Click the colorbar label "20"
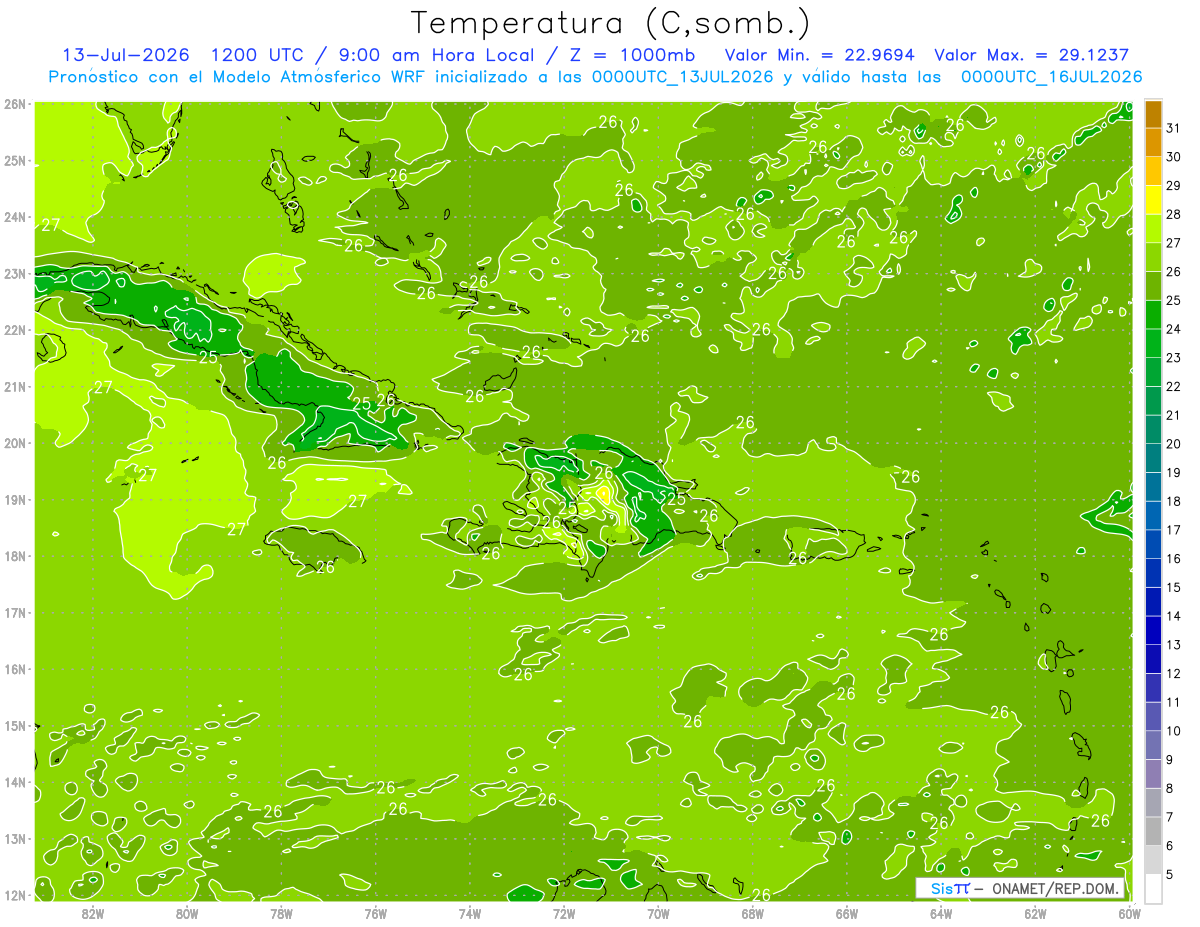1200x927 pixels. click(x=1173, y=444)
